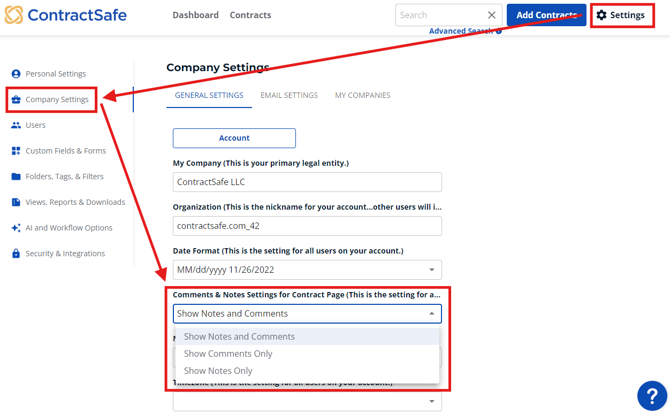Screen dimensions: 670x414
Task: Open the blue help question mark button
Action: (x=651, y=395)
